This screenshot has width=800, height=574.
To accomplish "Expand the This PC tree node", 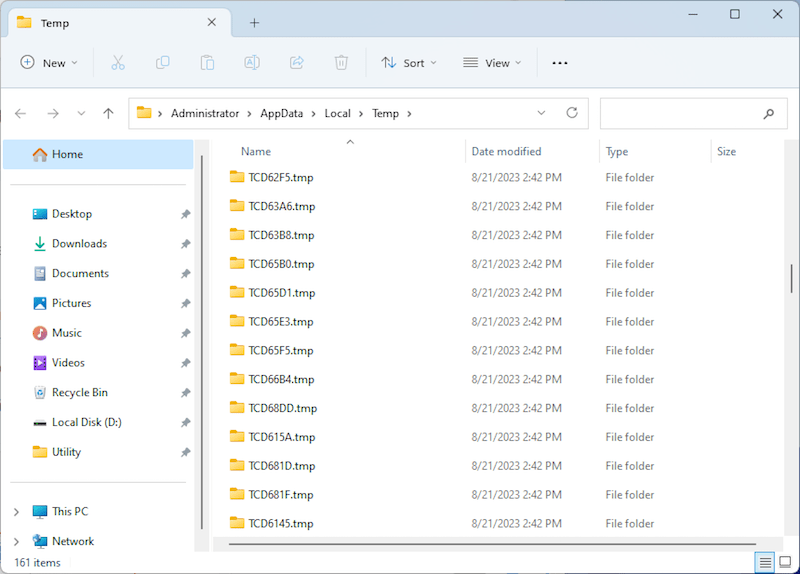I will click(16, 512).
